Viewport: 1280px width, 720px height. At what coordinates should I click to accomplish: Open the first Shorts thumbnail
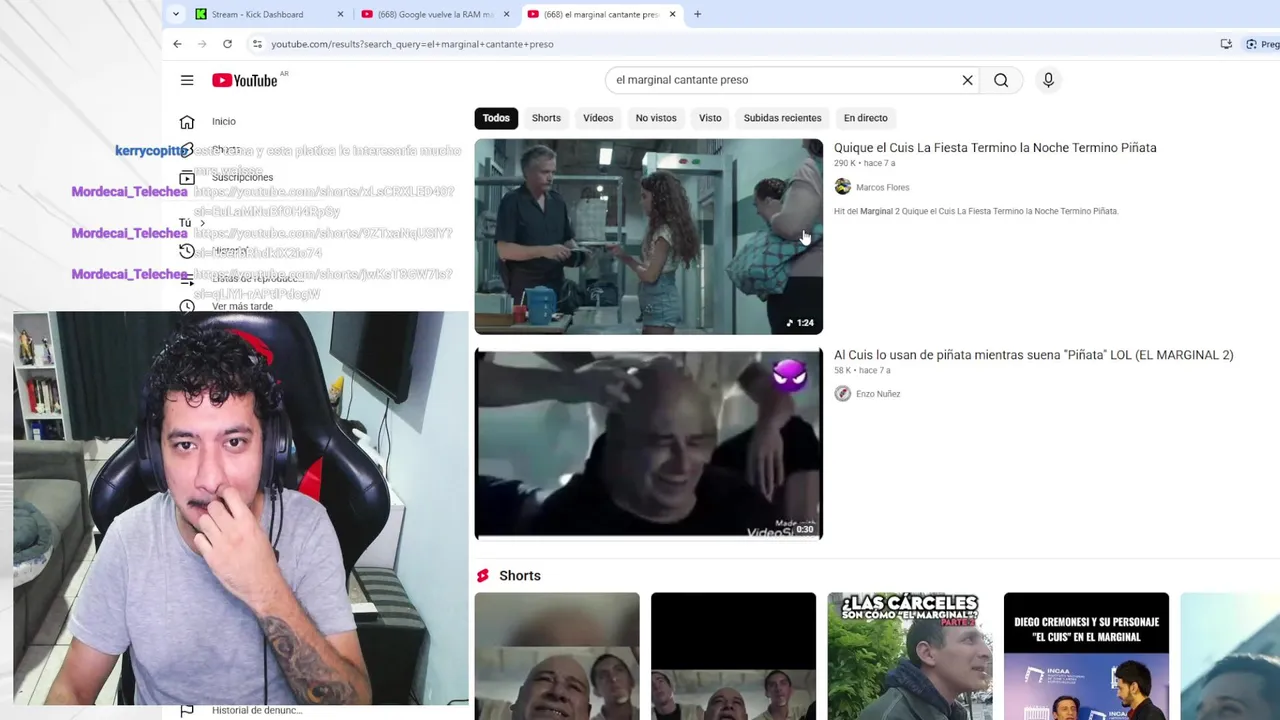[557, 656]
